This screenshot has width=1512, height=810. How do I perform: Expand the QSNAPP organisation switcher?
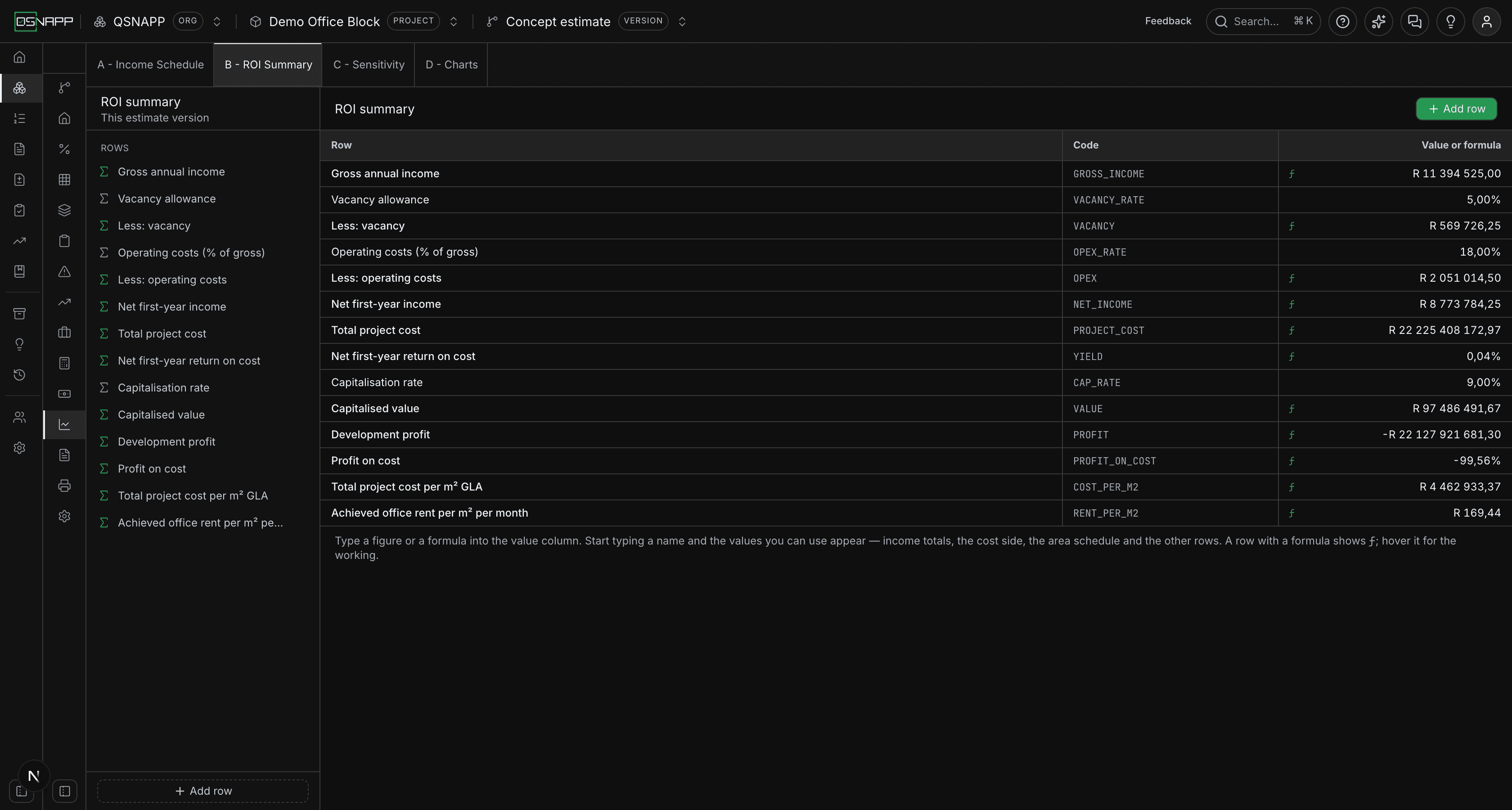coord(216,22)
